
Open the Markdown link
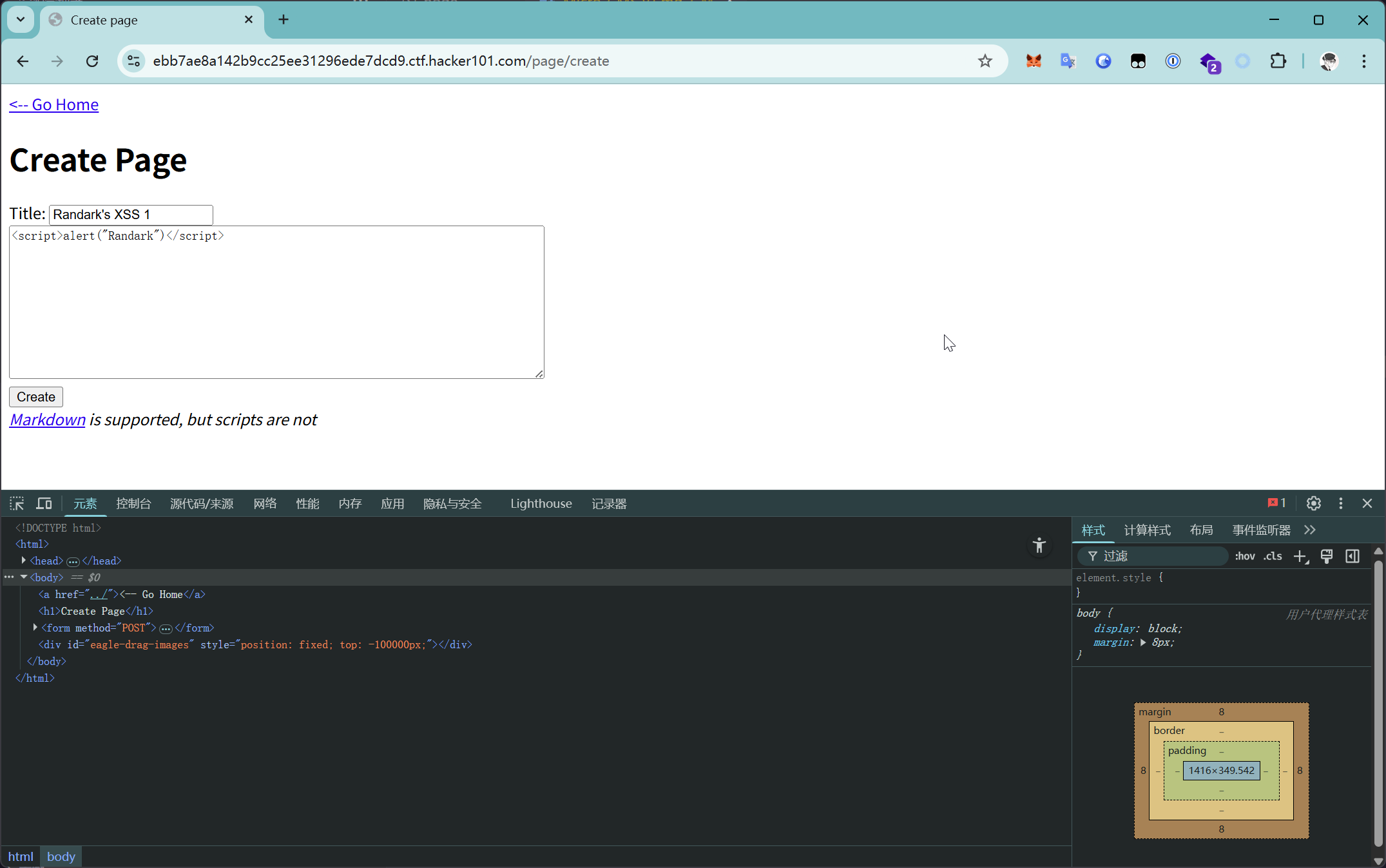tap(48, 420)
